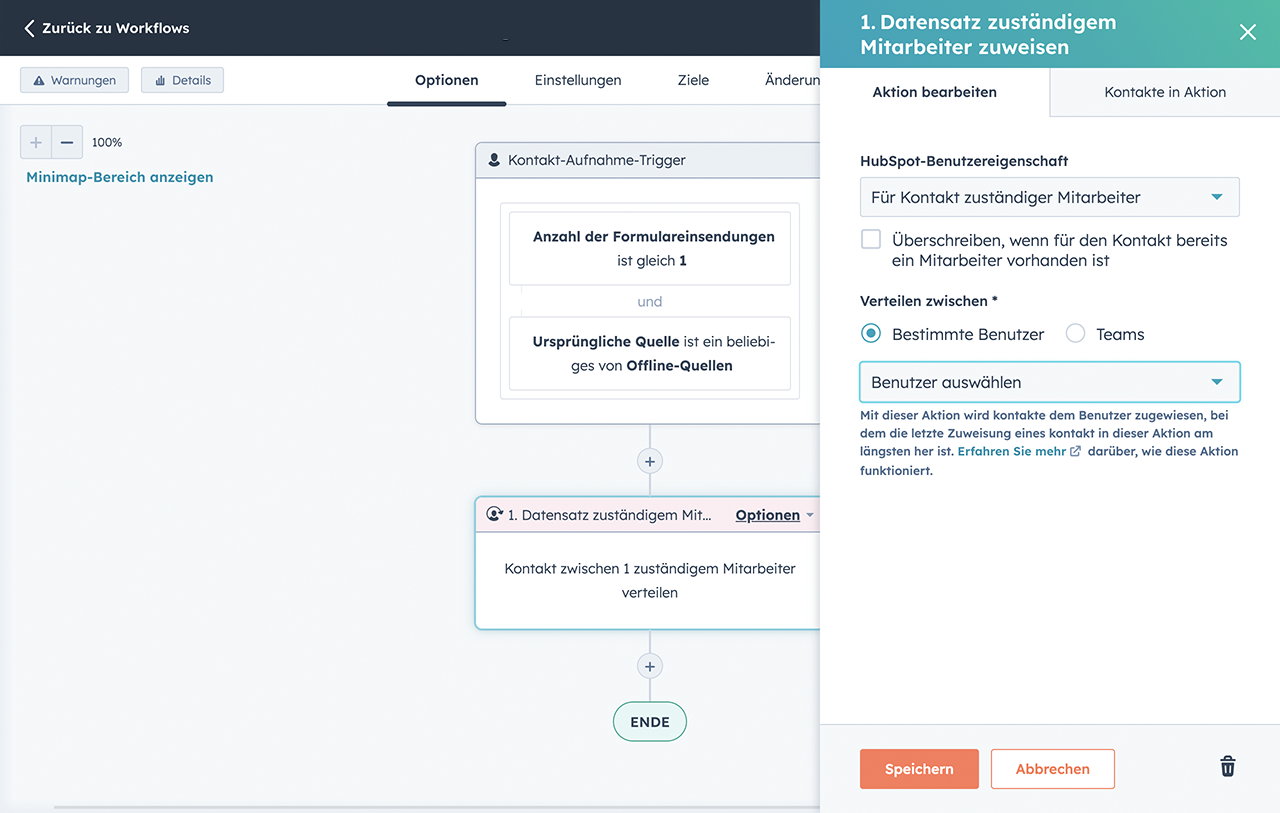Click back arrow to Workflows
This screenshot has height=813, width=1280.
click(30, 28)
